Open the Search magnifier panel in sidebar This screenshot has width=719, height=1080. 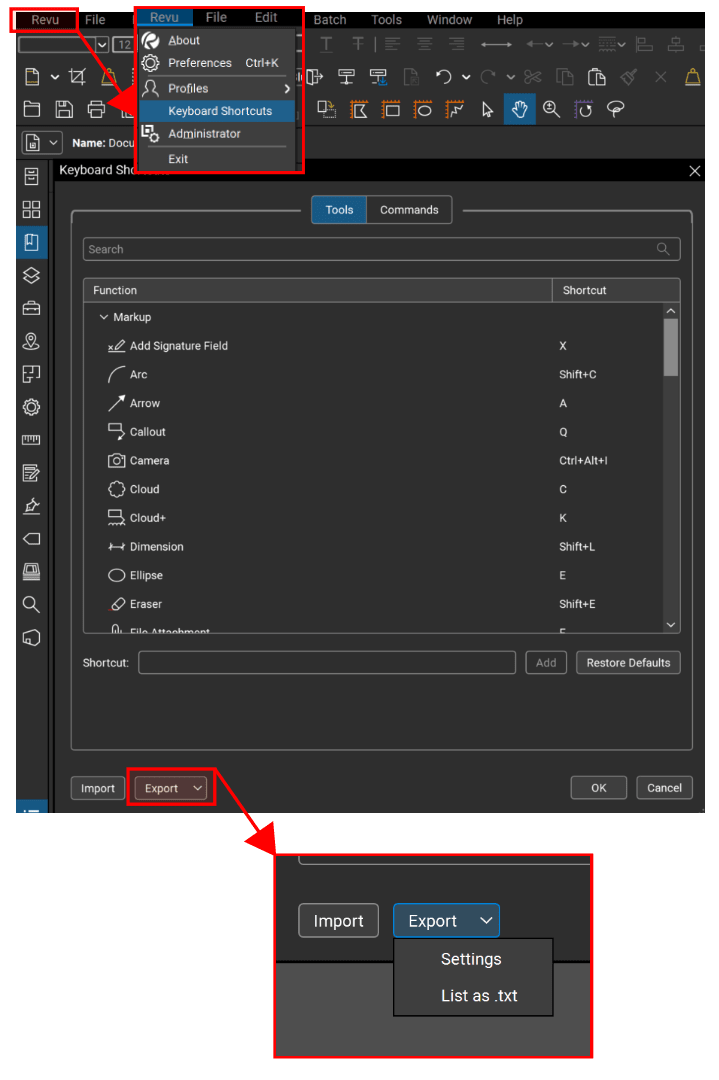(31, 604)
